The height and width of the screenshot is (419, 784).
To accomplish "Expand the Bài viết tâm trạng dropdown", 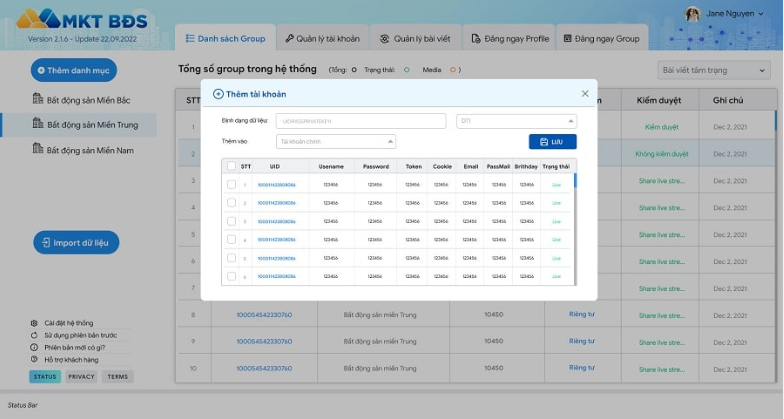I will (x=716, y=70).
